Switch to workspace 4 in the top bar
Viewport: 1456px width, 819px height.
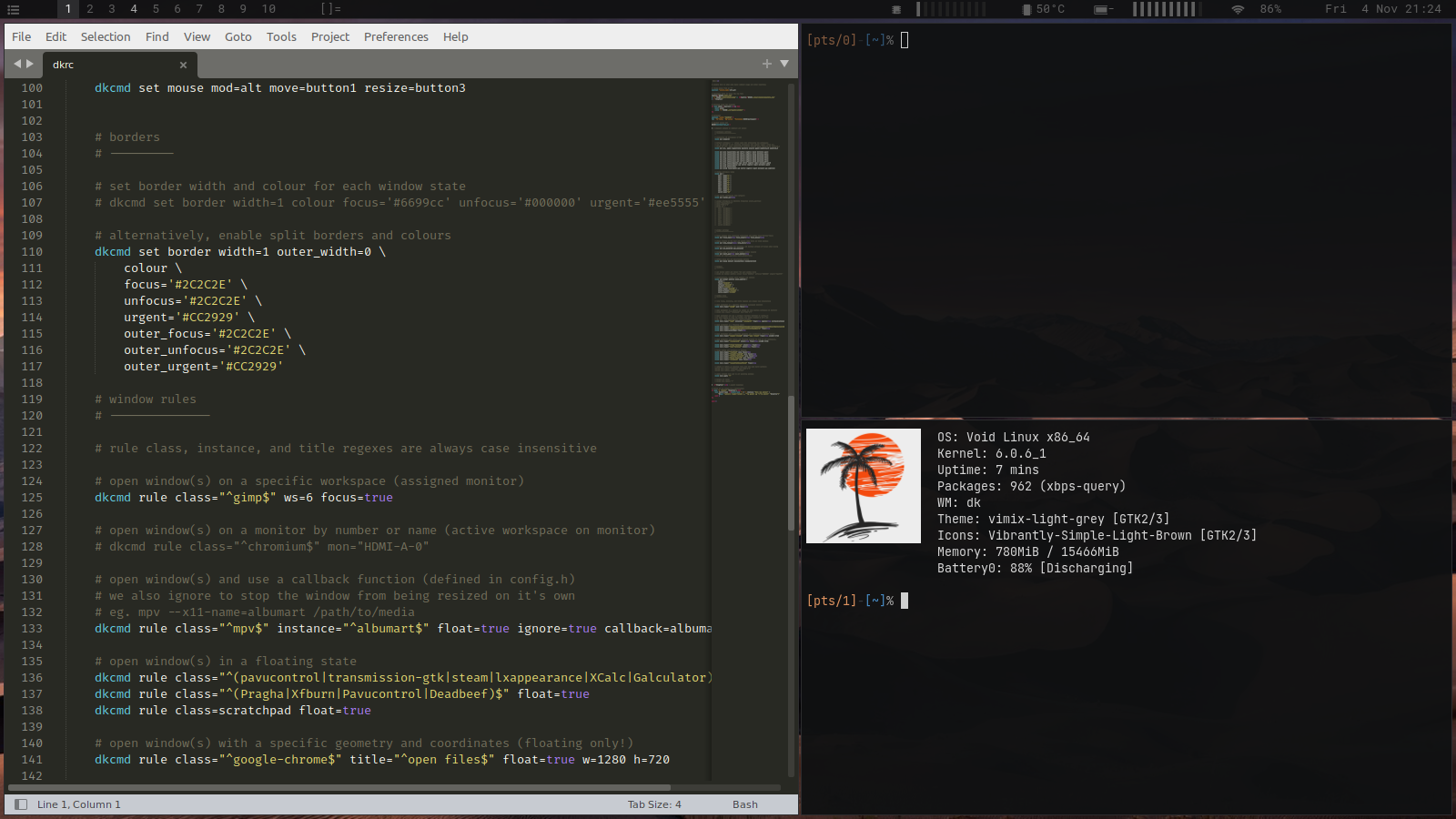pos(134,9)
